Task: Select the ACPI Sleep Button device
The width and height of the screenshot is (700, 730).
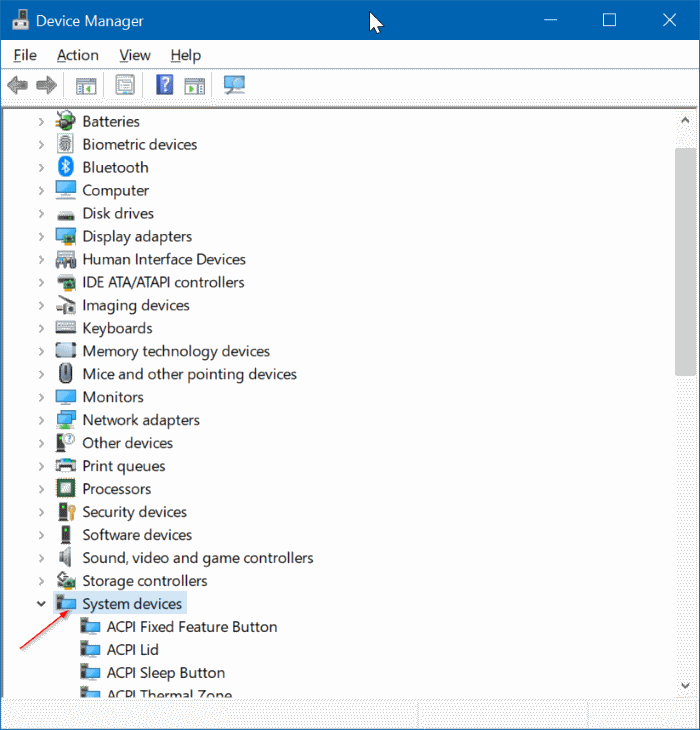Action: click(x=165, y=673)
